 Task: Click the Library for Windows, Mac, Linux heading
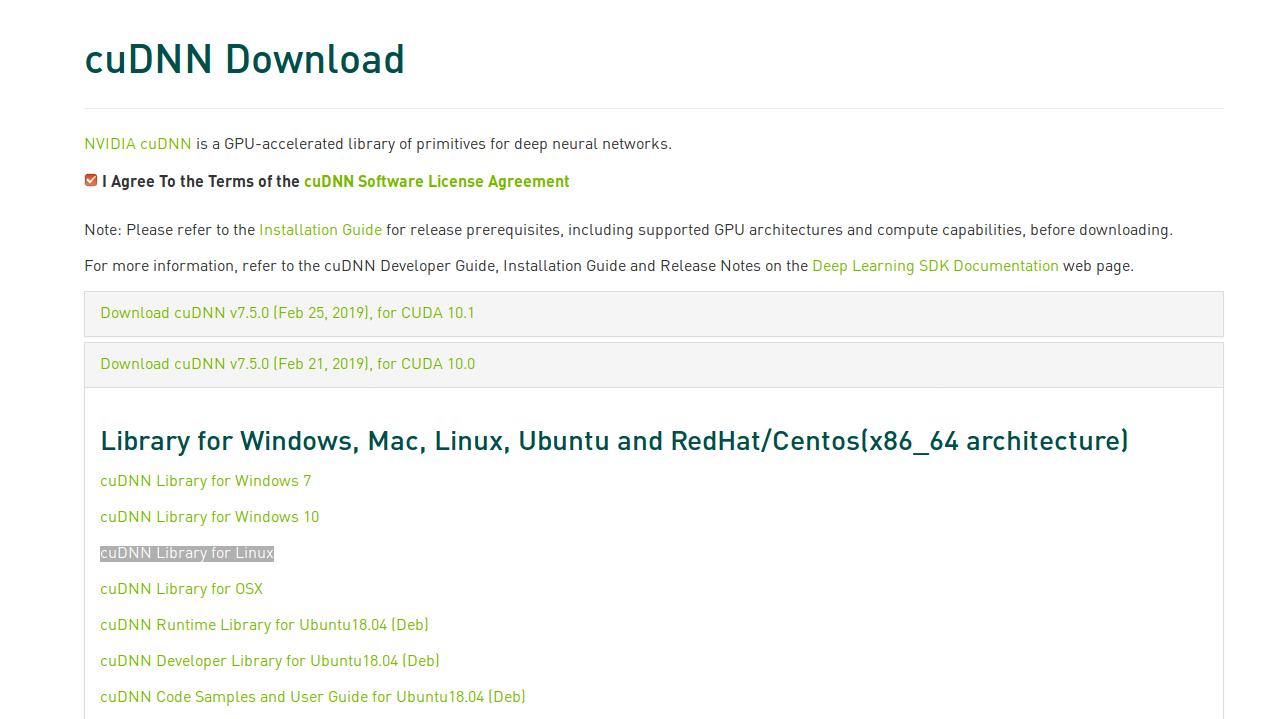pos(614,441)
